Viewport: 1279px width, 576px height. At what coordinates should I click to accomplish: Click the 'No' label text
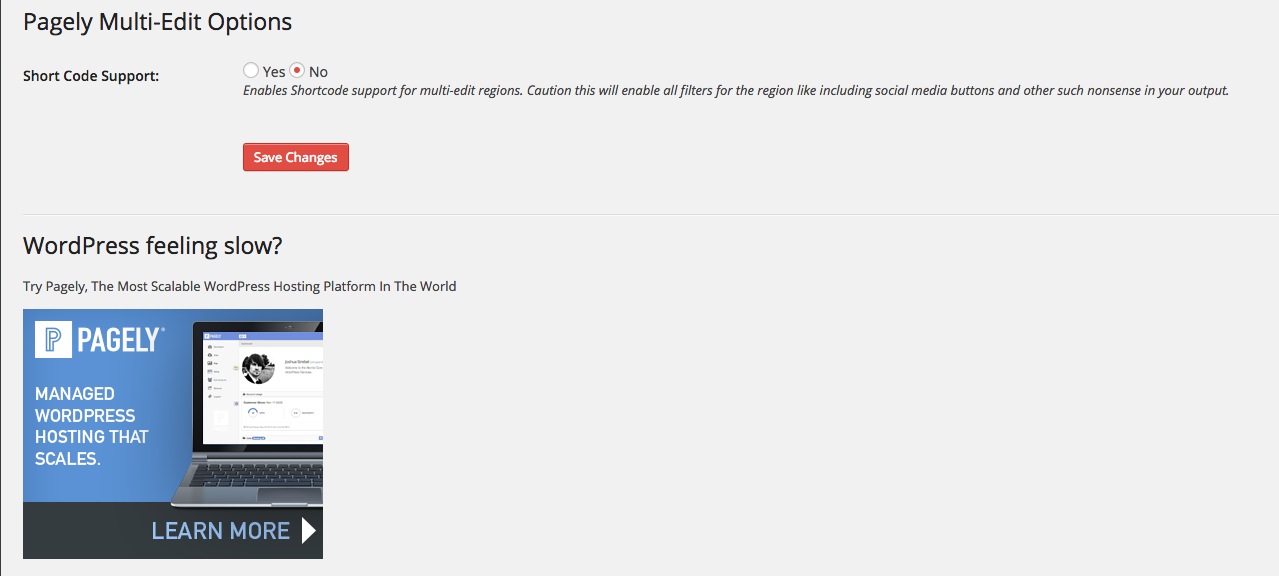tap(318, 72)
